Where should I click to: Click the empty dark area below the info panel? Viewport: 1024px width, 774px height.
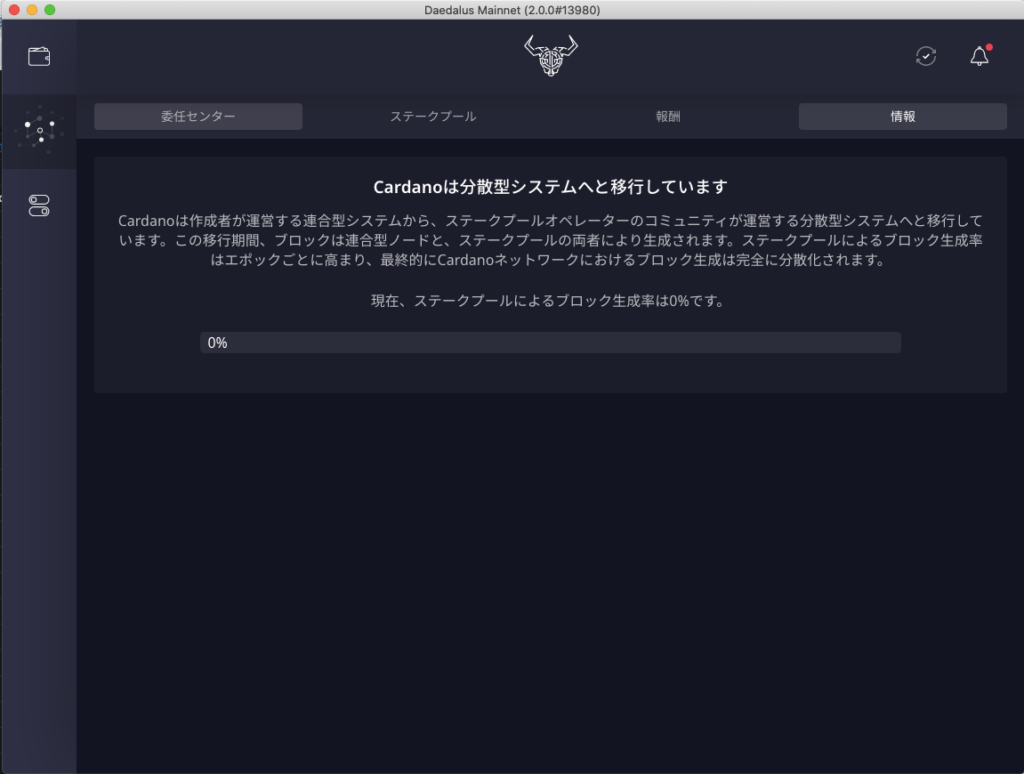[550, 580]
